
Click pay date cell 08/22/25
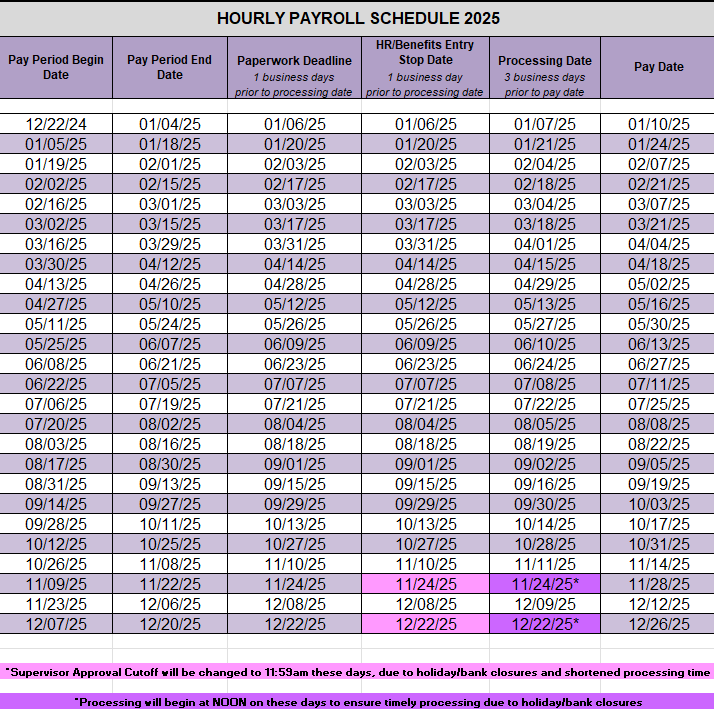tap(658, 444)
